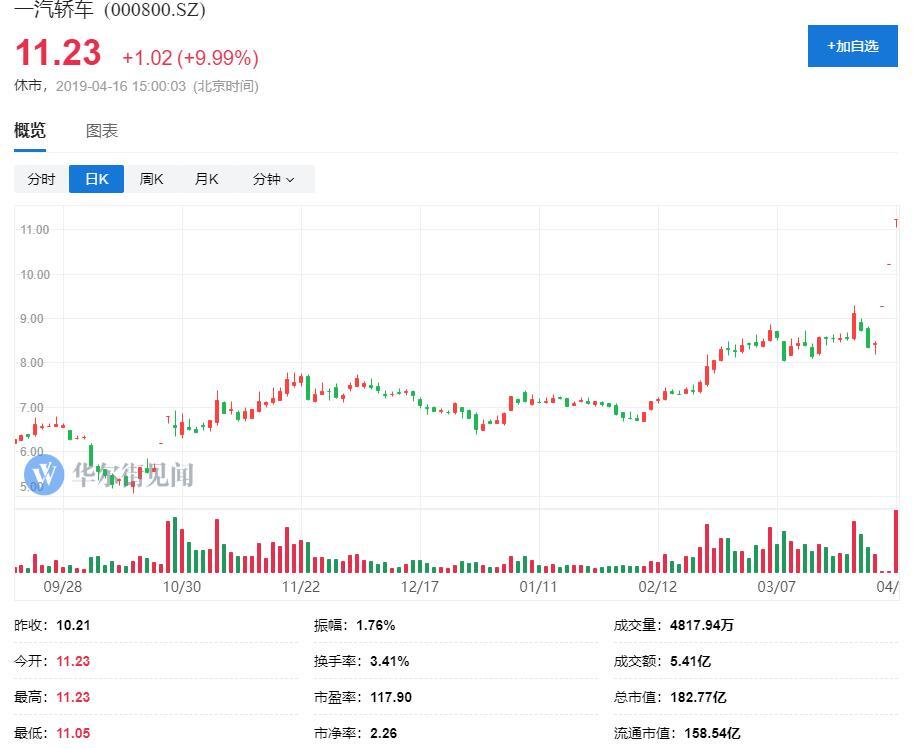Viewport: 922px width, 748px height.
Task: Click the 10/30 date axis label
Action: [182, 586]
